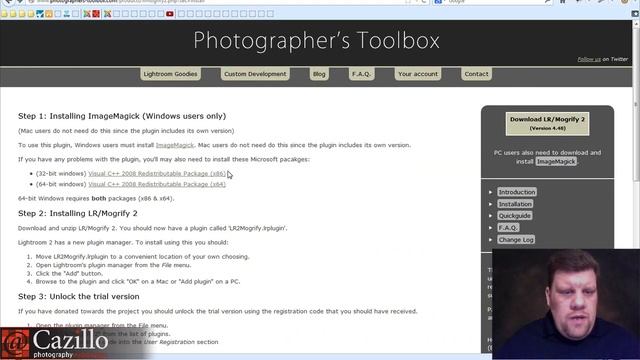
Task: Open the Blog navigation item
Action: 319,74
